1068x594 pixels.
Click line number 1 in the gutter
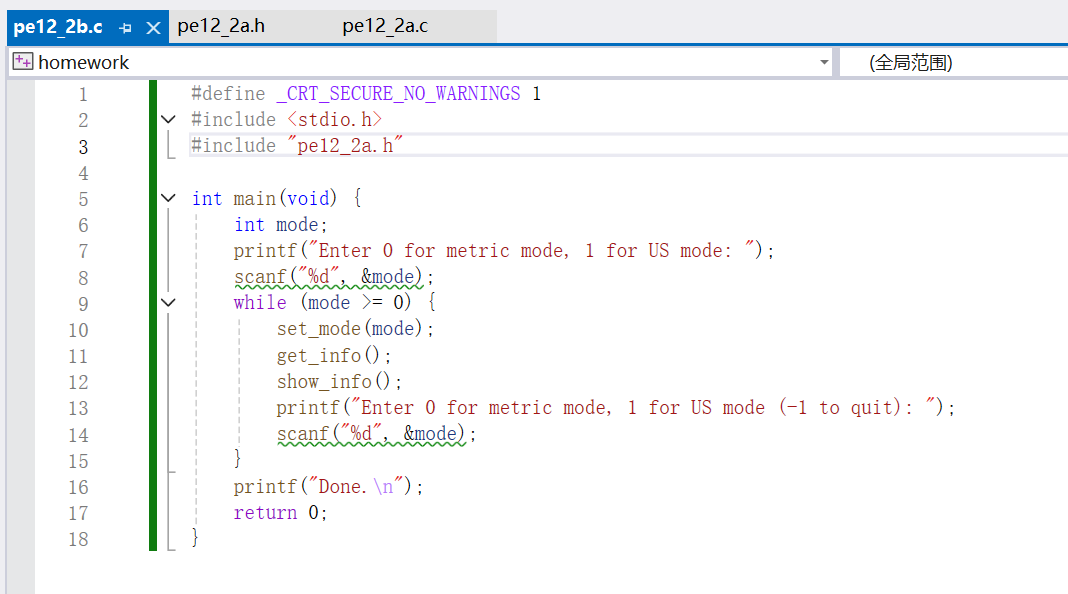82,94
